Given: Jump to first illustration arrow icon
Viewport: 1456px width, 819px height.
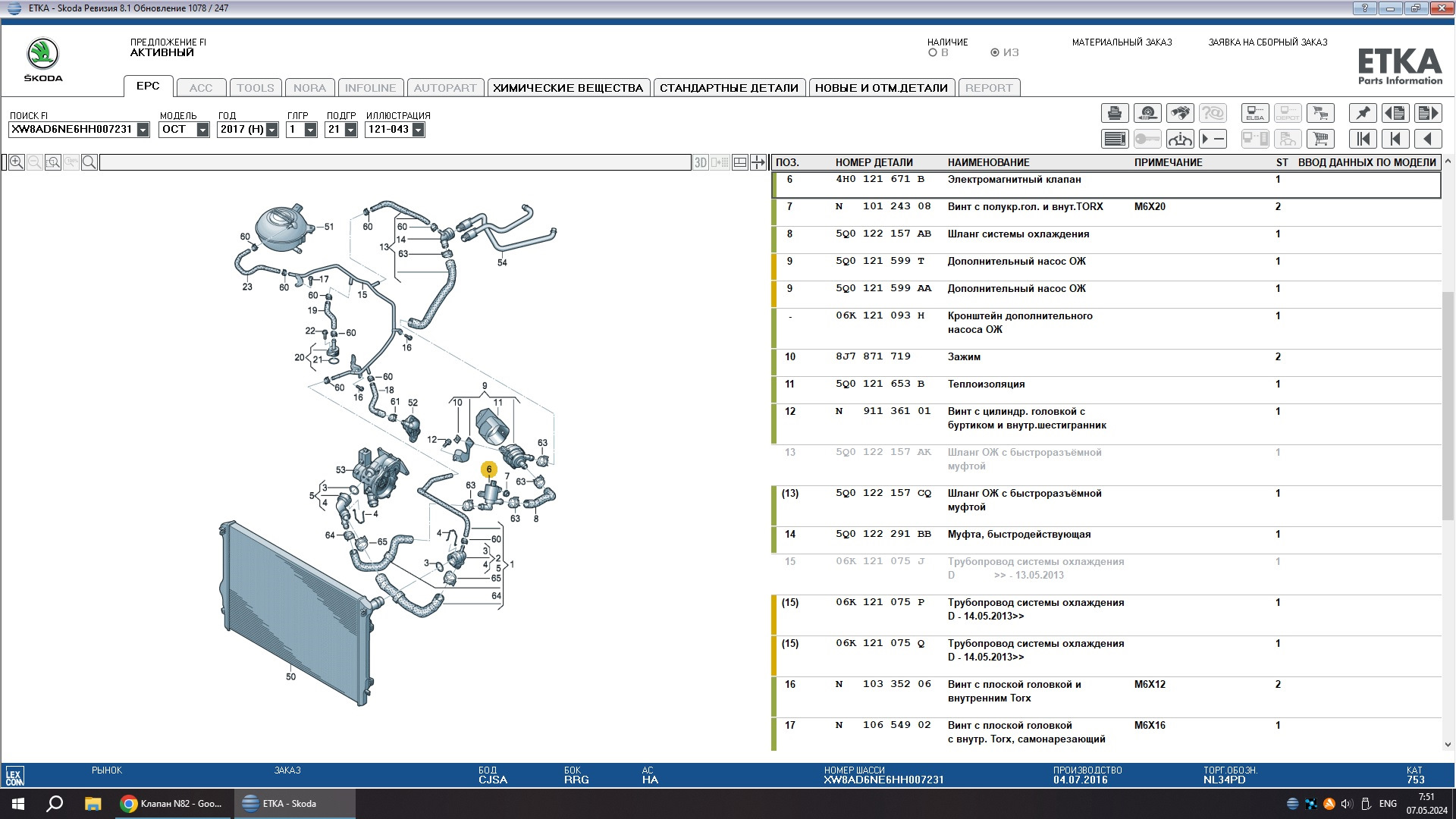Looking at the screenshot, I should [1363, 139].
